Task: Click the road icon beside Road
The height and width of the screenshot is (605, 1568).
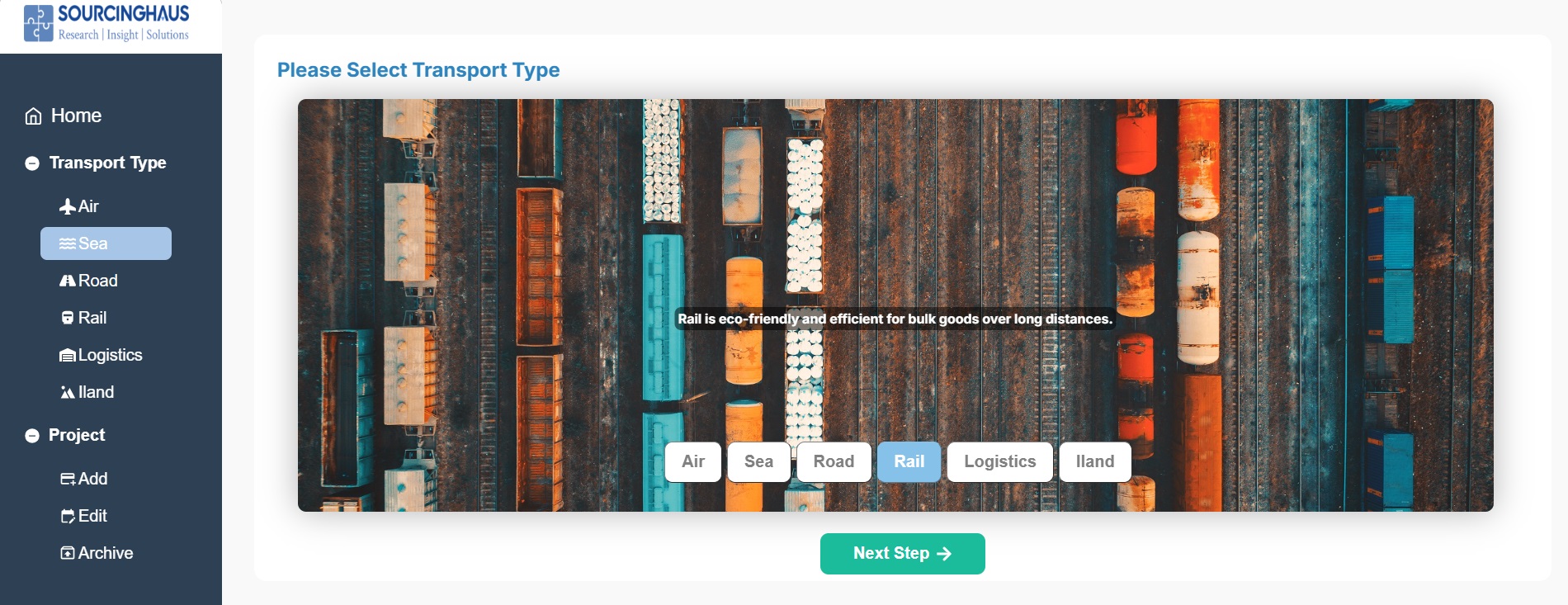Action: click(68, 281)
